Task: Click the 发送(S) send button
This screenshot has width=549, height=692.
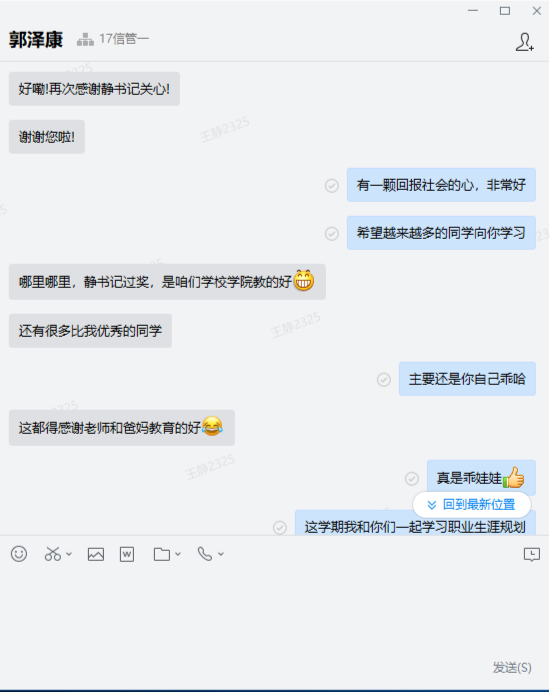Action: pyautogui.click(x=512, y=667)
